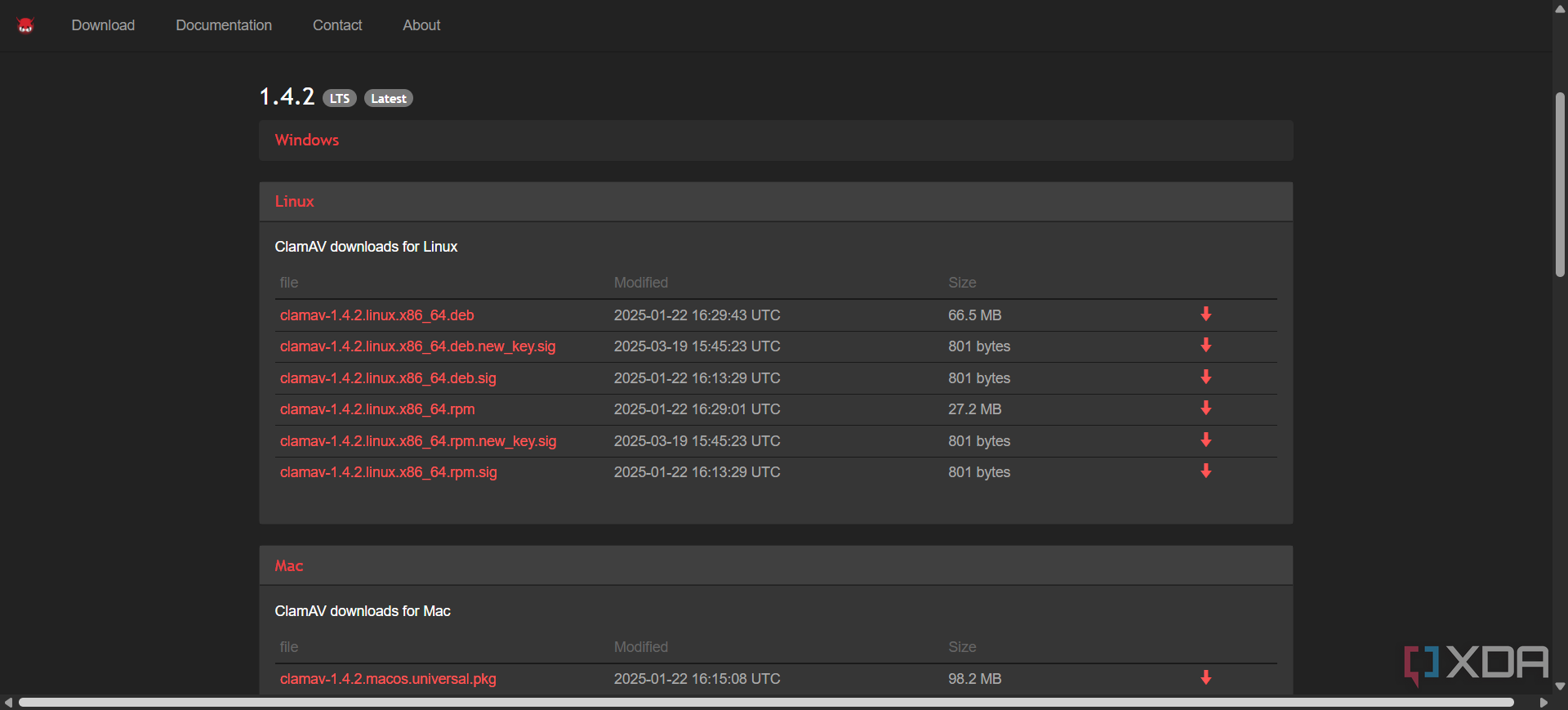1568x710 pixels.
Task: Select the 98.2 MB size cell
Action: coord(974,679)
